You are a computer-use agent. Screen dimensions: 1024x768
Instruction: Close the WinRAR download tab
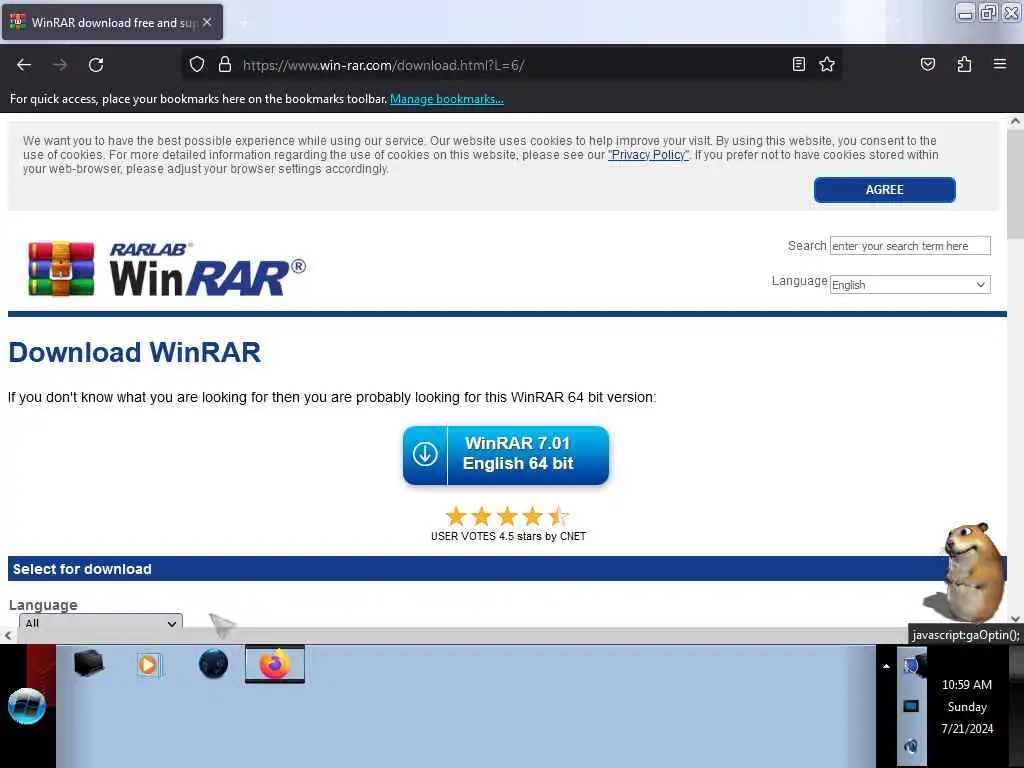[x=207, y=22]
